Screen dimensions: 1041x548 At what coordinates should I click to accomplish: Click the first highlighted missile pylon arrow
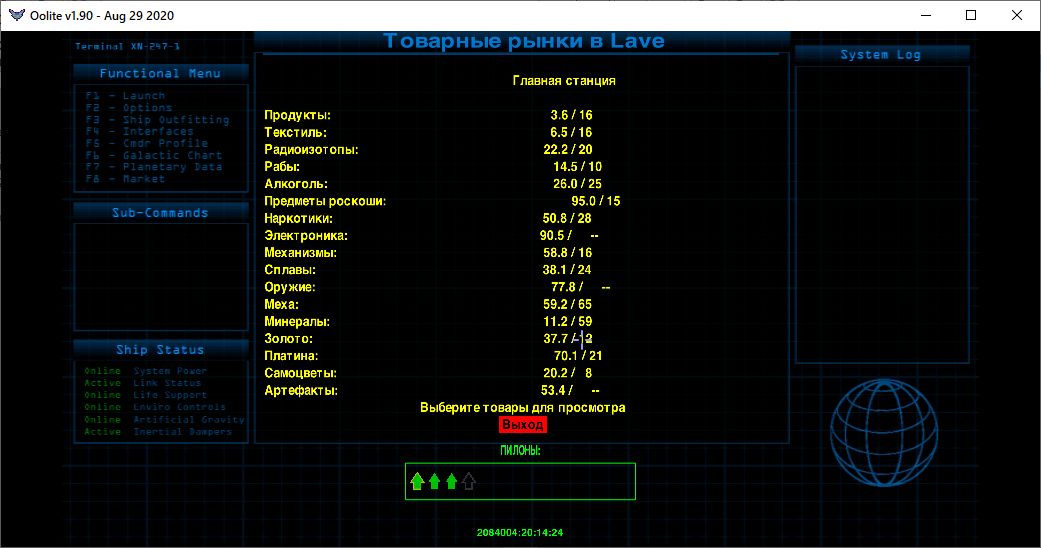[417, 482]
